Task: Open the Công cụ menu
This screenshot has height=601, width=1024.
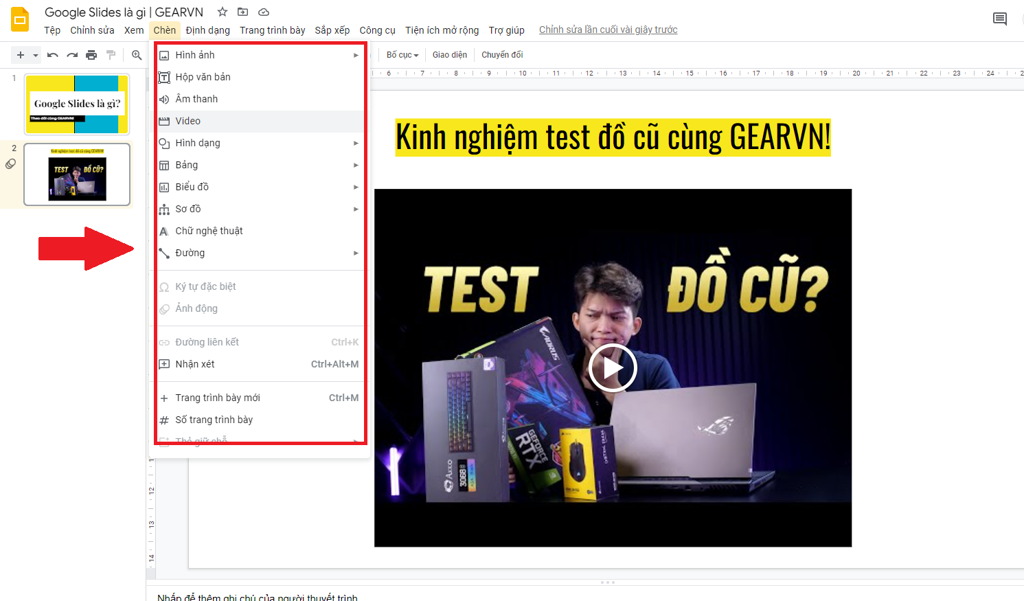Action: 377,30
